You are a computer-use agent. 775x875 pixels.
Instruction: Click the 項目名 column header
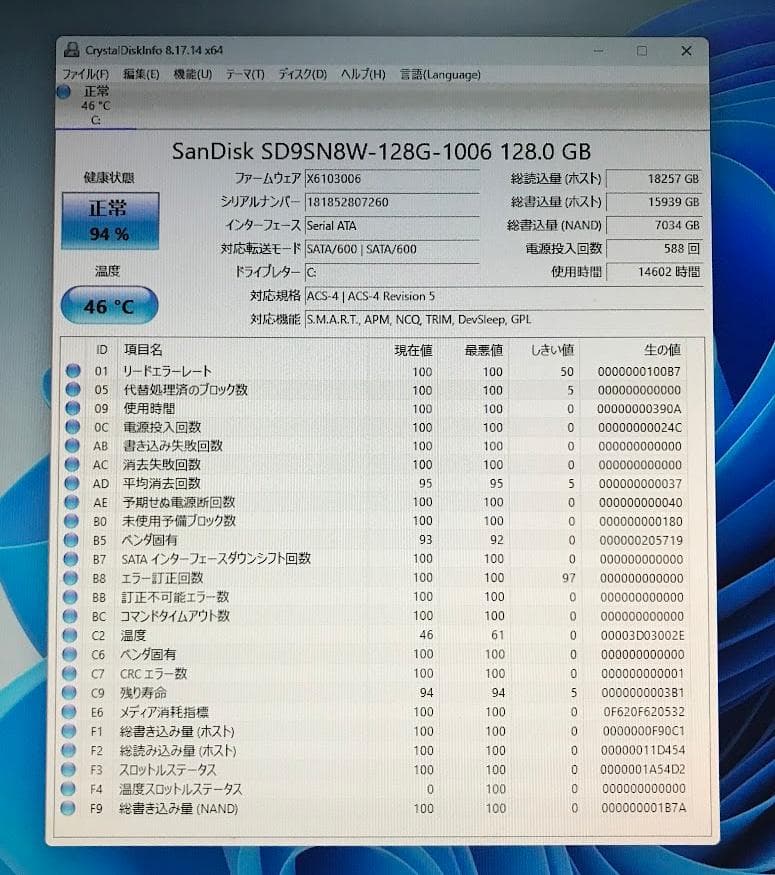tap(143, 349)
